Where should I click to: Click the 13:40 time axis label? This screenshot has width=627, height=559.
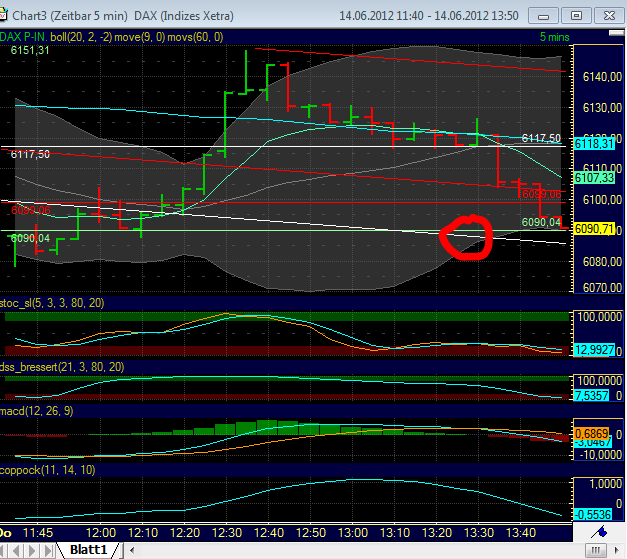521,533
